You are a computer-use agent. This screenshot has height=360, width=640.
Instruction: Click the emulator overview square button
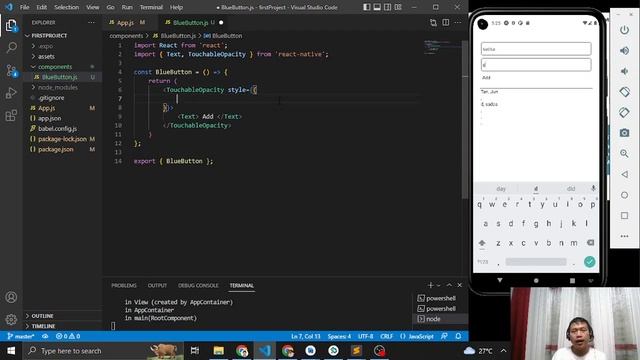pyautogui.click(x=624, y=216)
